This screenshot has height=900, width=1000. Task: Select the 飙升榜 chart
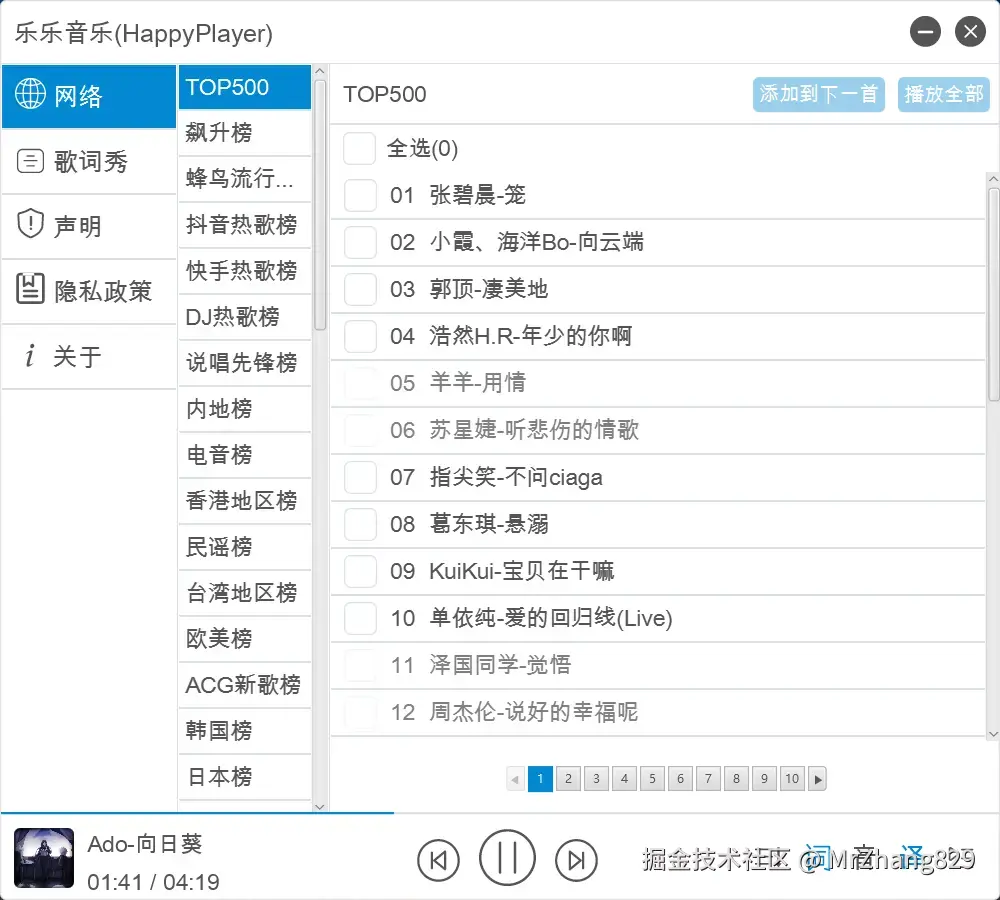click(x=245, y=133)
